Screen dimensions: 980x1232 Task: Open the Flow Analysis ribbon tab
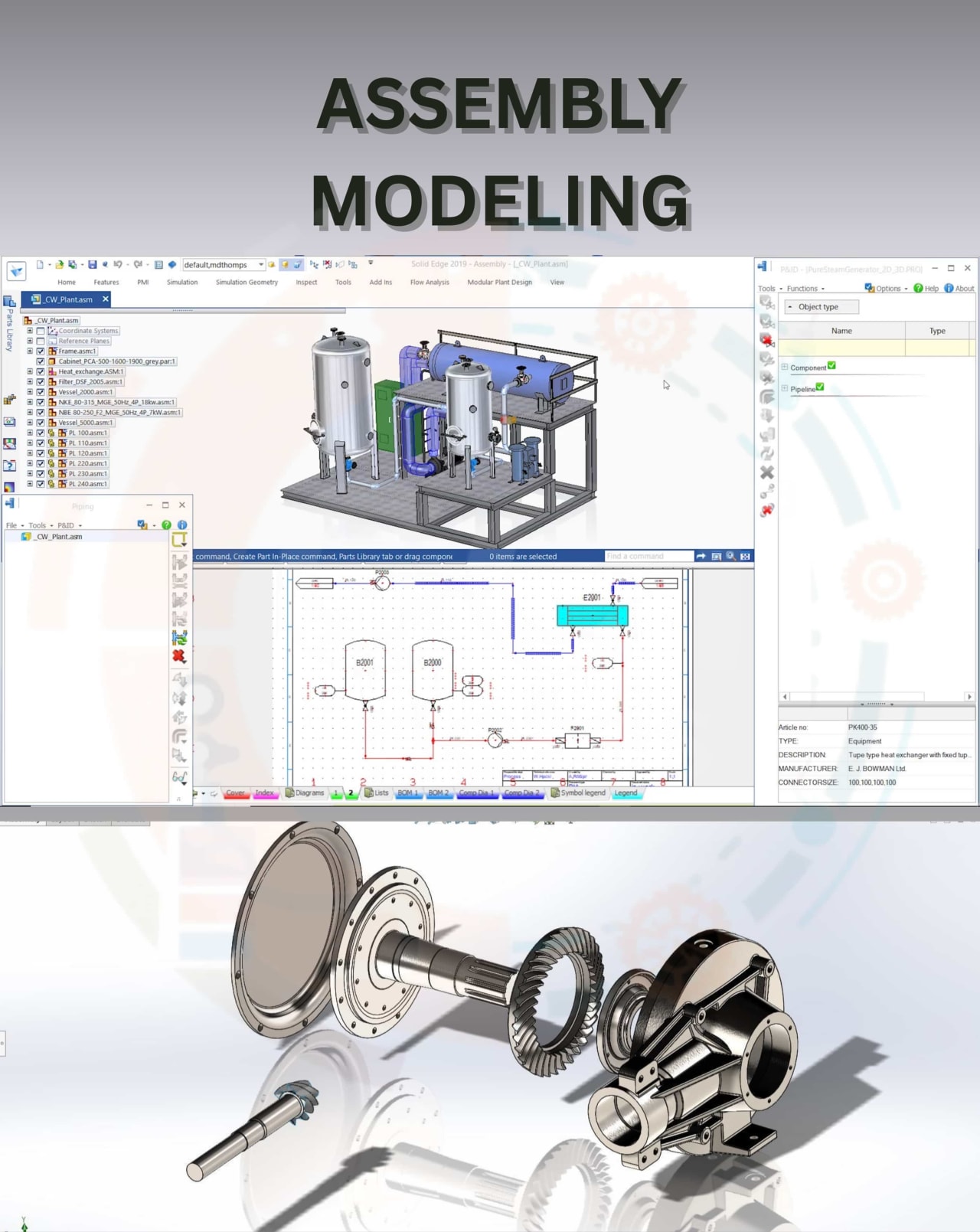pos(430,283)
